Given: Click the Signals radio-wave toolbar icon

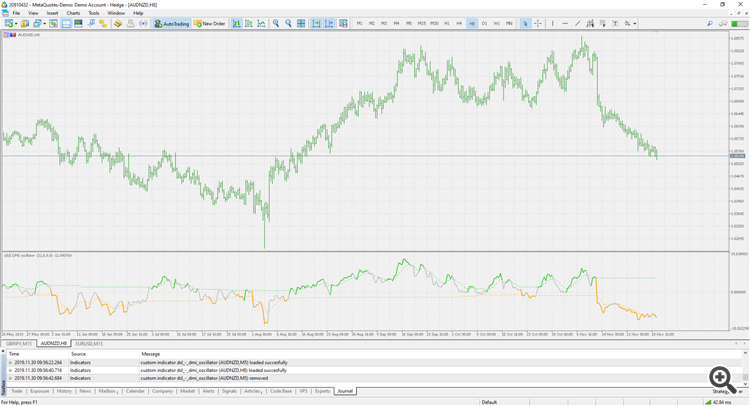Looking at the screenshot, I should click(143, 23).
